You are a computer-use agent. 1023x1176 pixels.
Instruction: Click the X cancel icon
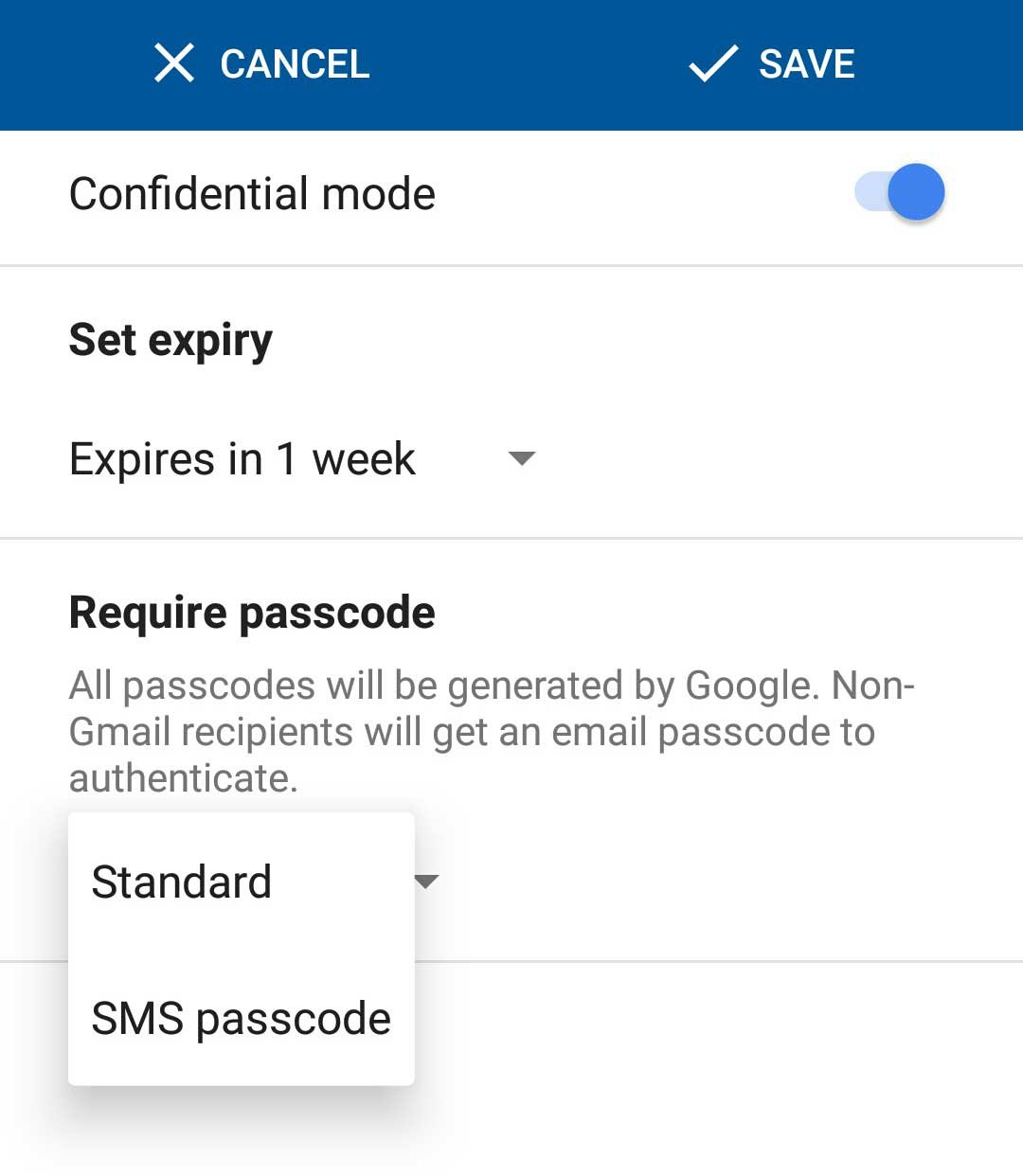click(174, 63)
